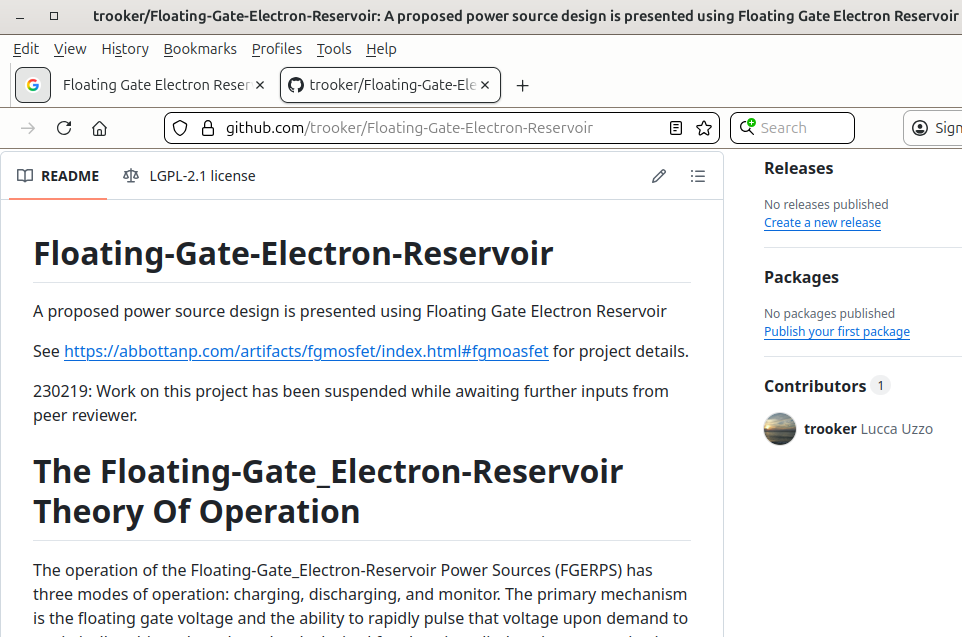Open the abbottanp.com project details link

coord(306,351)
